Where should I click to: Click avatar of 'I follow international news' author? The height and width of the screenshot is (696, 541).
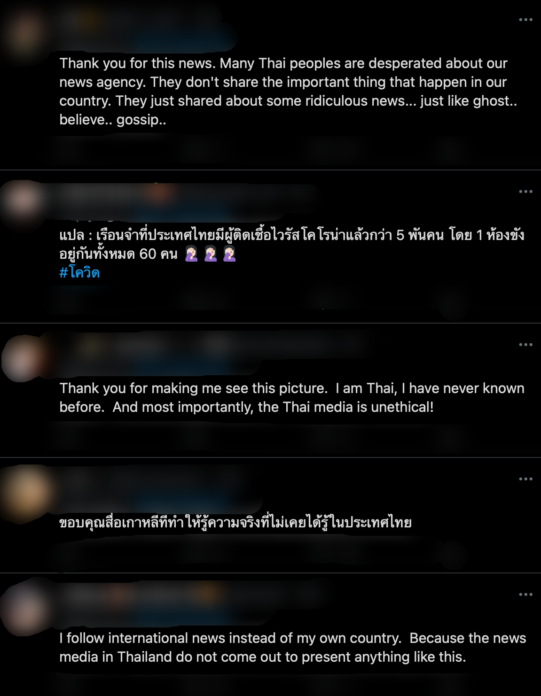pyautogui.click(x=24, y=610)
